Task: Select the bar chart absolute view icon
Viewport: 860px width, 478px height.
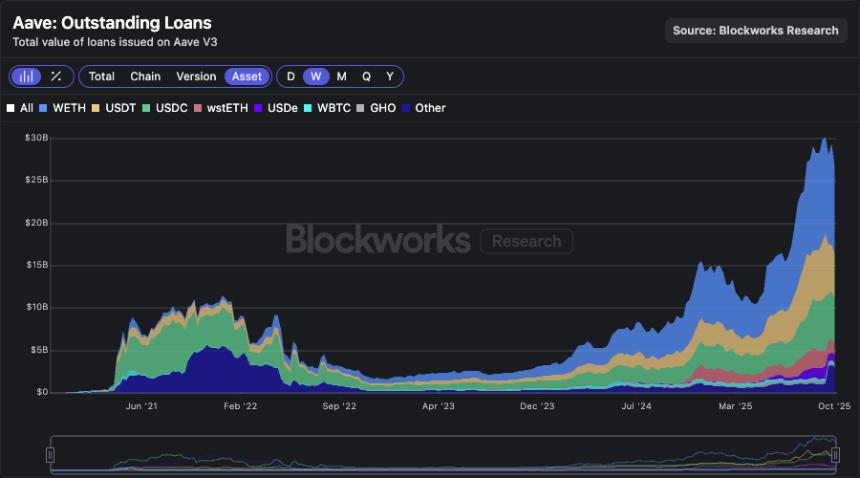Action: pos(26,76)
